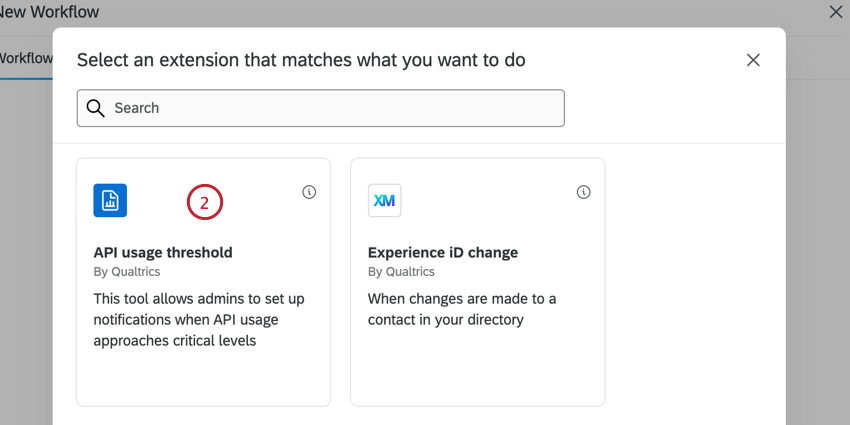Screen dimensions: 850x425
Task: Select the Experience iD change title
Action: click(443, 252)
